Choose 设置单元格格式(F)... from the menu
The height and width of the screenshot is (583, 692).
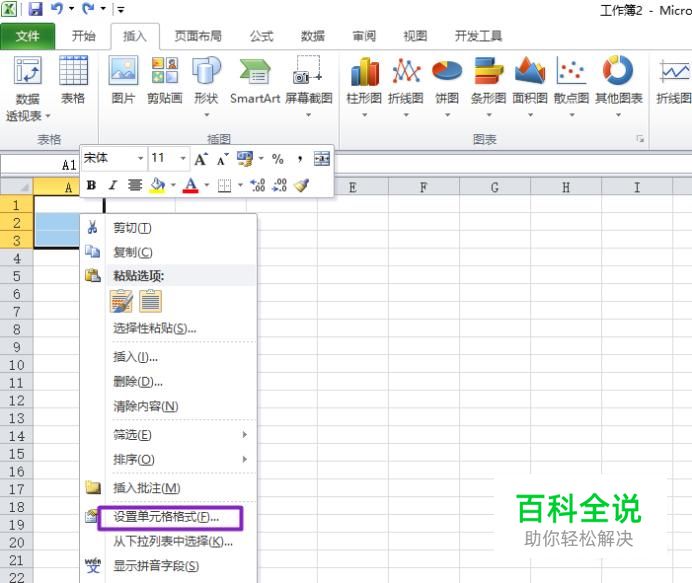pos(168,517)
